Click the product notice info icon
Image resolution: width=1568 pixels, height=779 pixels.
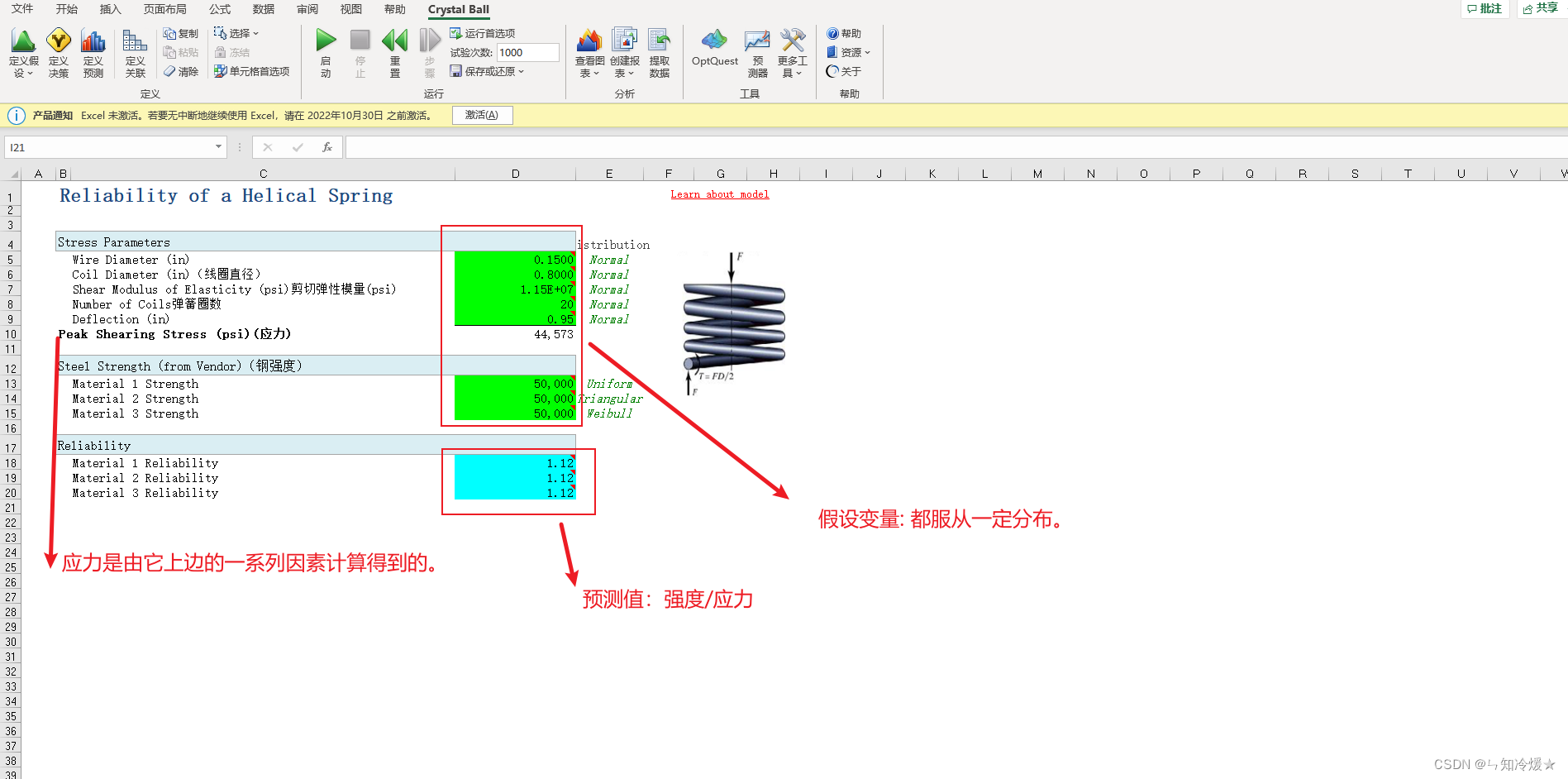pos(17,116)
